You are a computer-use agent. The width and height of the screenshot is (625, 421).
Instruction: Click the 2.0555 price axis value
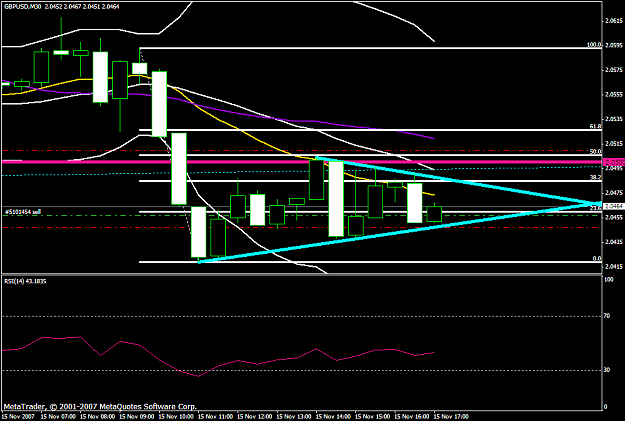[x=613, y=94]
